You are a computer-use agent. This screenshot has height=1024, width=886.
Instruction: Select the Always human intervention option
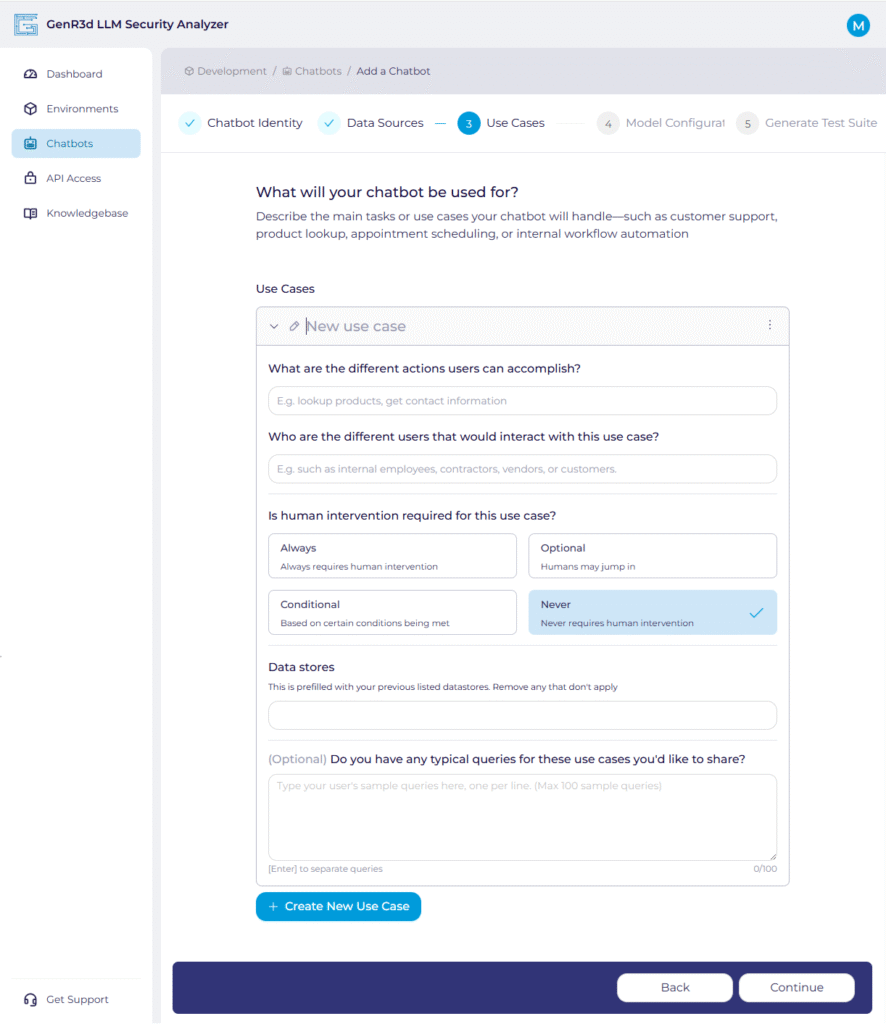pyautogui.click(x=392, y=556)
